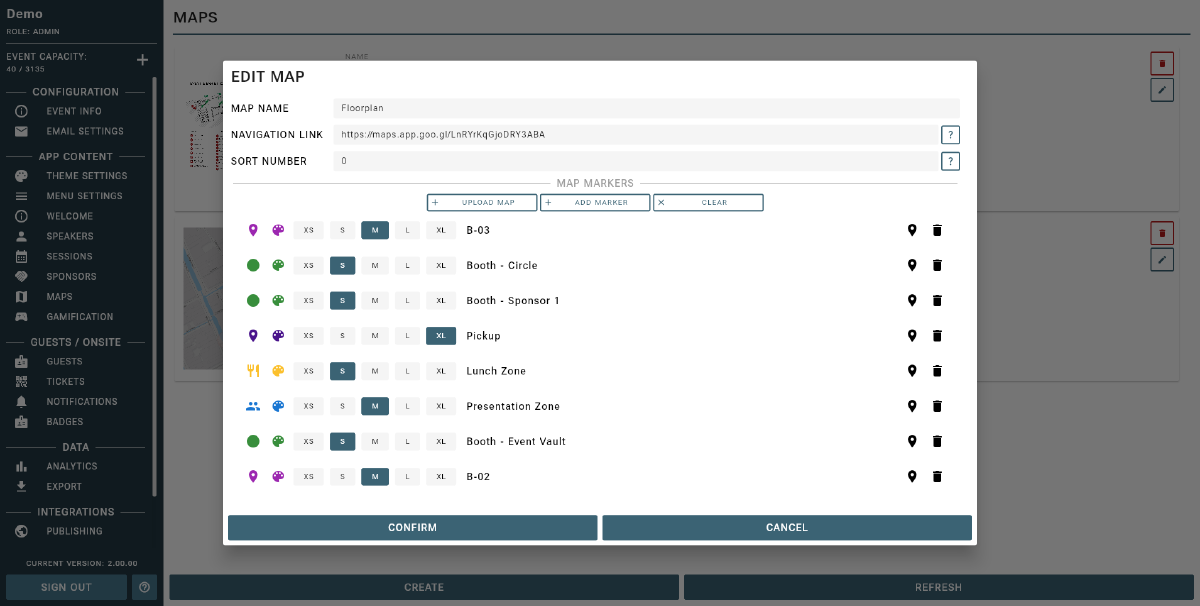Viewport: 1200px width, 606px height.
Task: Select the Publishing icon under Integrations
Action: coord(22,531)
